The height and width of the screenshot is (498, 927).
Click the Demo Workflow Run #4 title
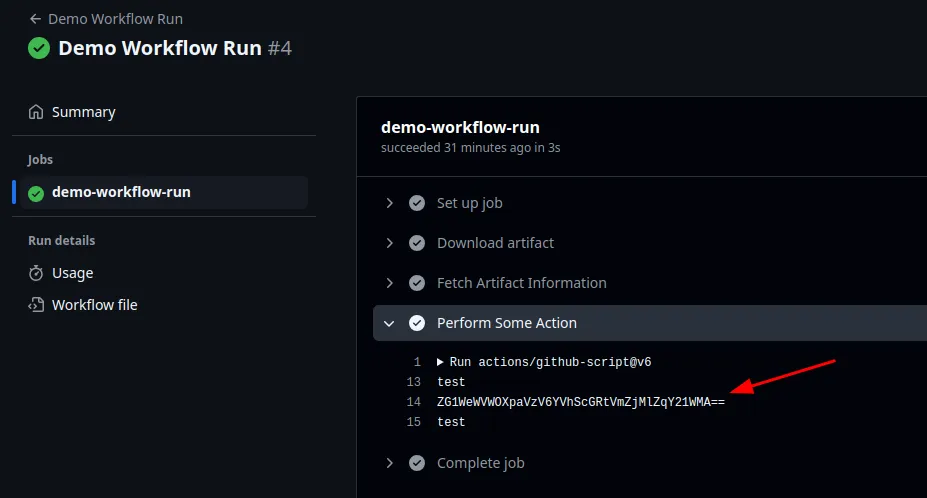pyautogui.click(x=175, y=48)
